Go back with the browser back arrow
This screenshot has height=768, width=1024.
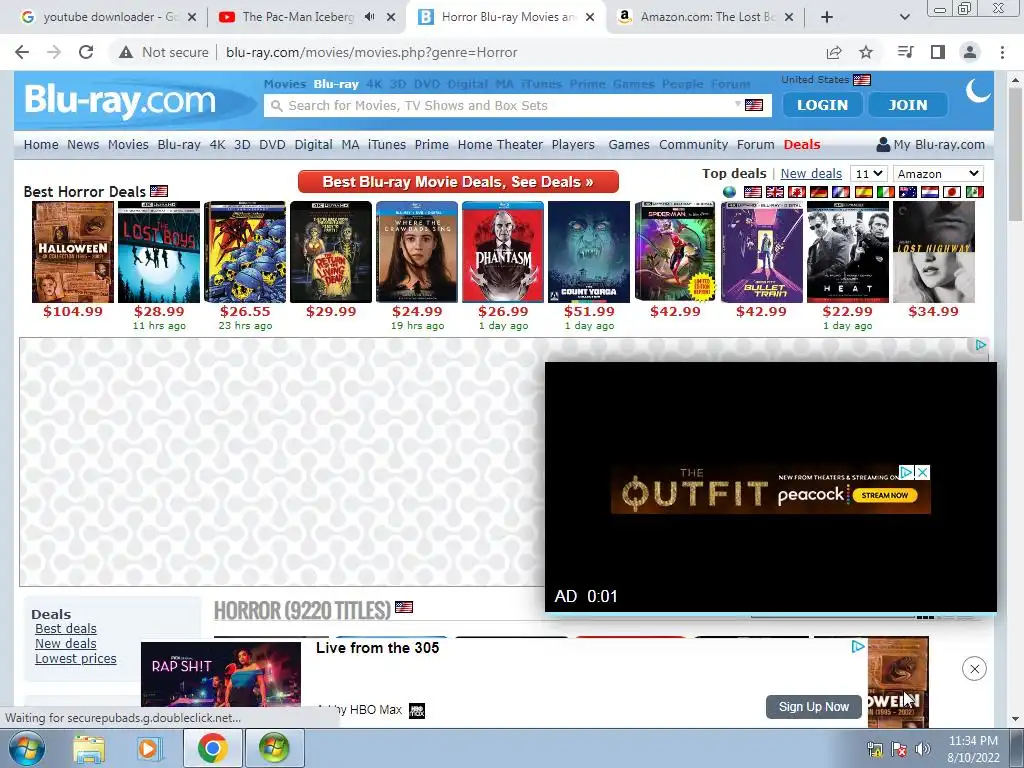pos(22,52)
